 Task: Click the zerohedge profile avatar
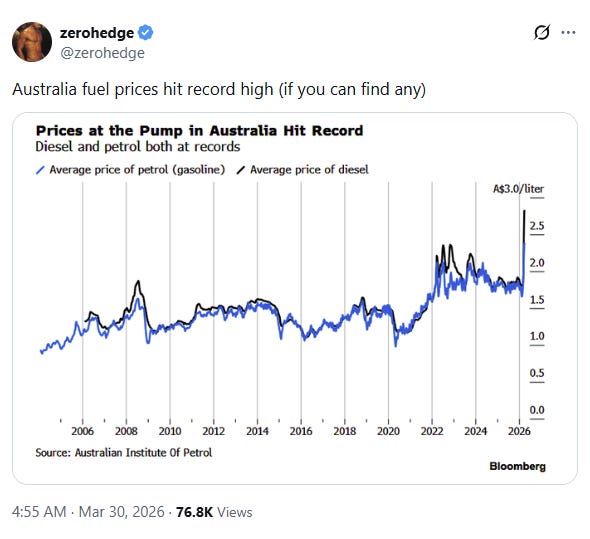[32, 42]
